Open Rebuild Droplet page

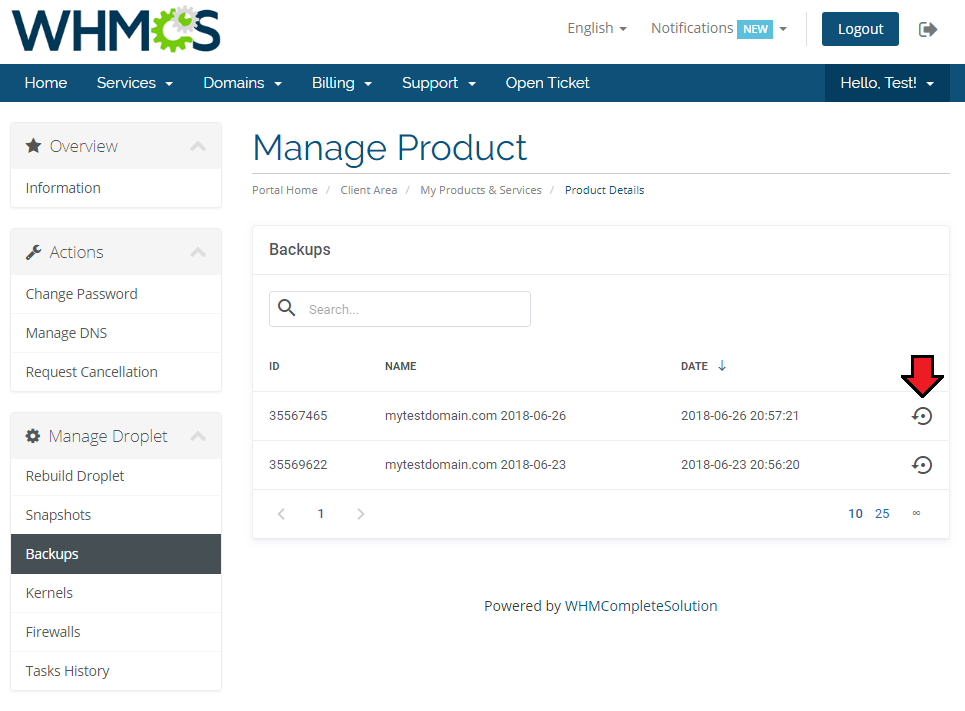(116, 476)
